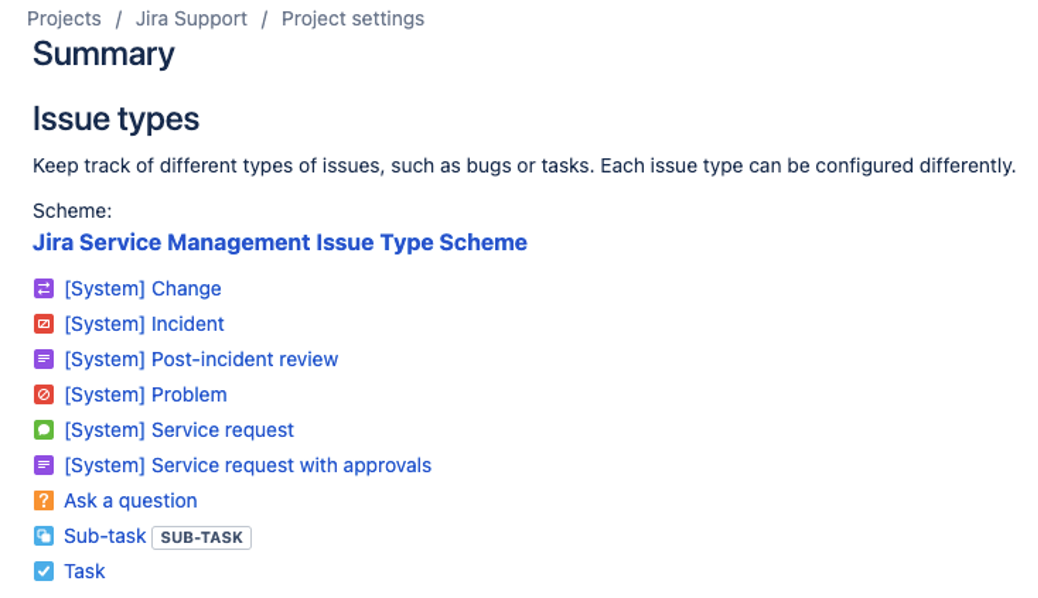1038x598 pixels.
Task: Go to Project settings breadcrumb link
Action: point(352,18)
